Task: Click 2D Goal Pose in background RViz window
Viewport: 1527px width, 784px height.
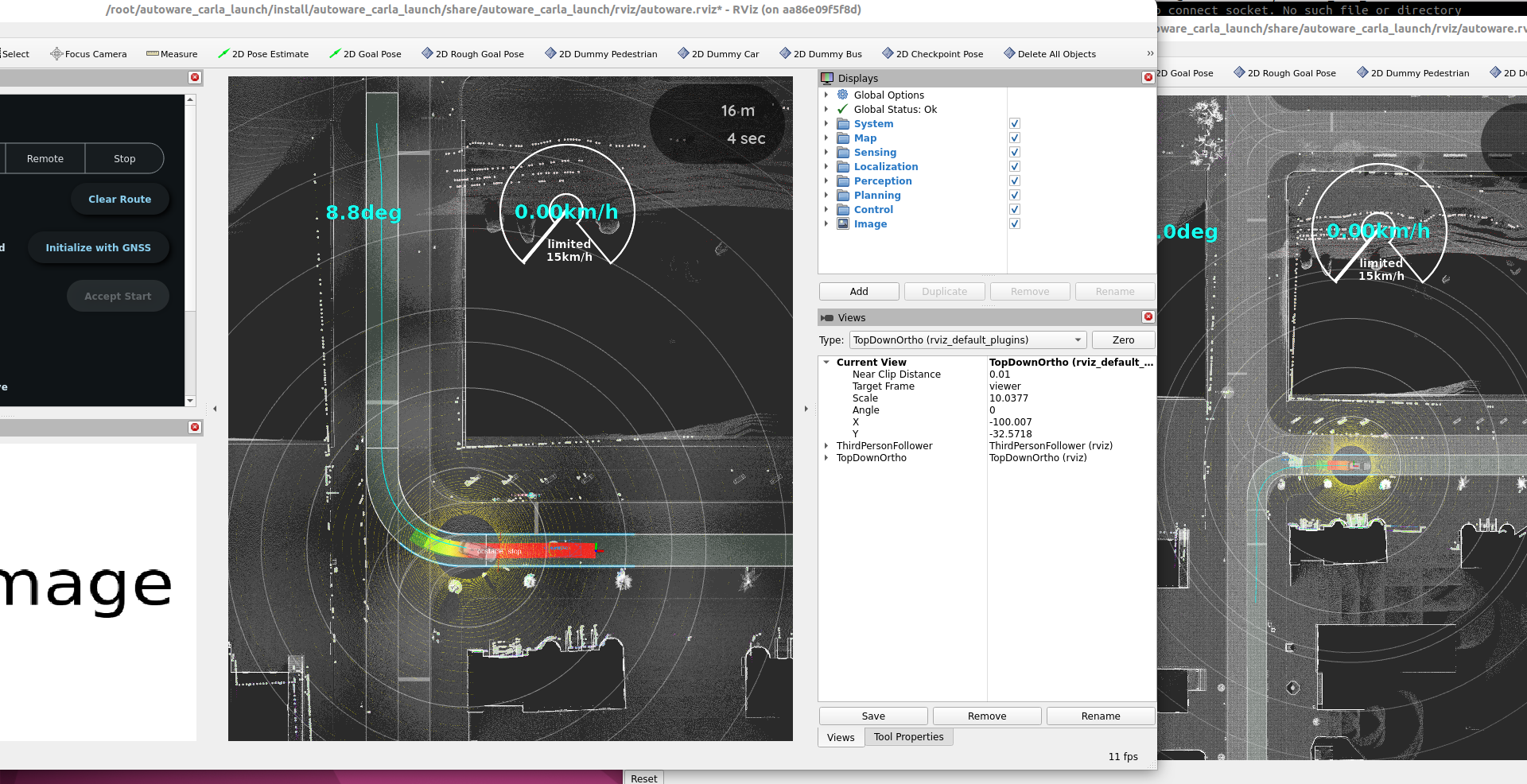Action: (x=1186, y=73)
